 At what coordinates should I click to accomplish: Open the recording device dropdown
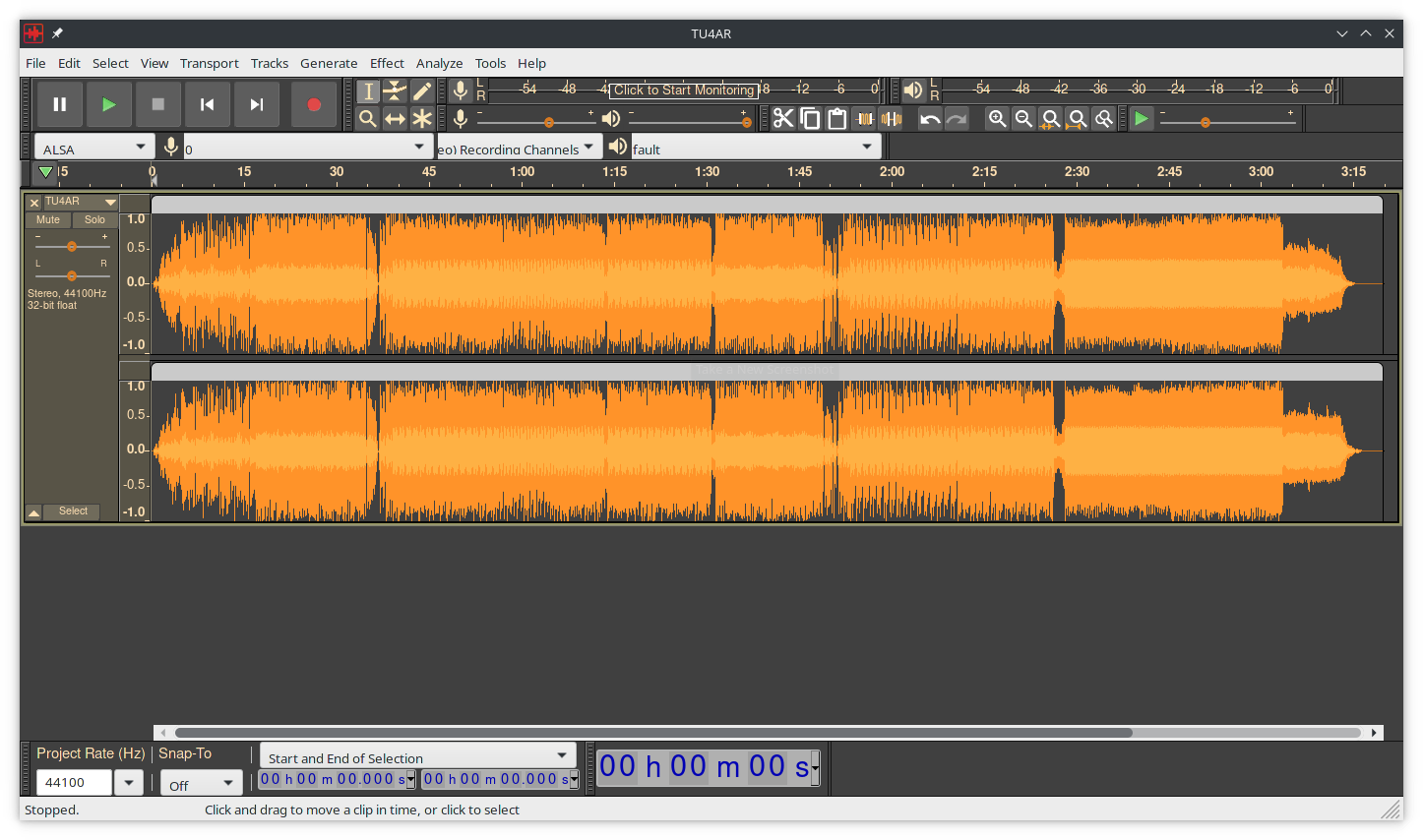pyautogui.click(x=308, y=148)
